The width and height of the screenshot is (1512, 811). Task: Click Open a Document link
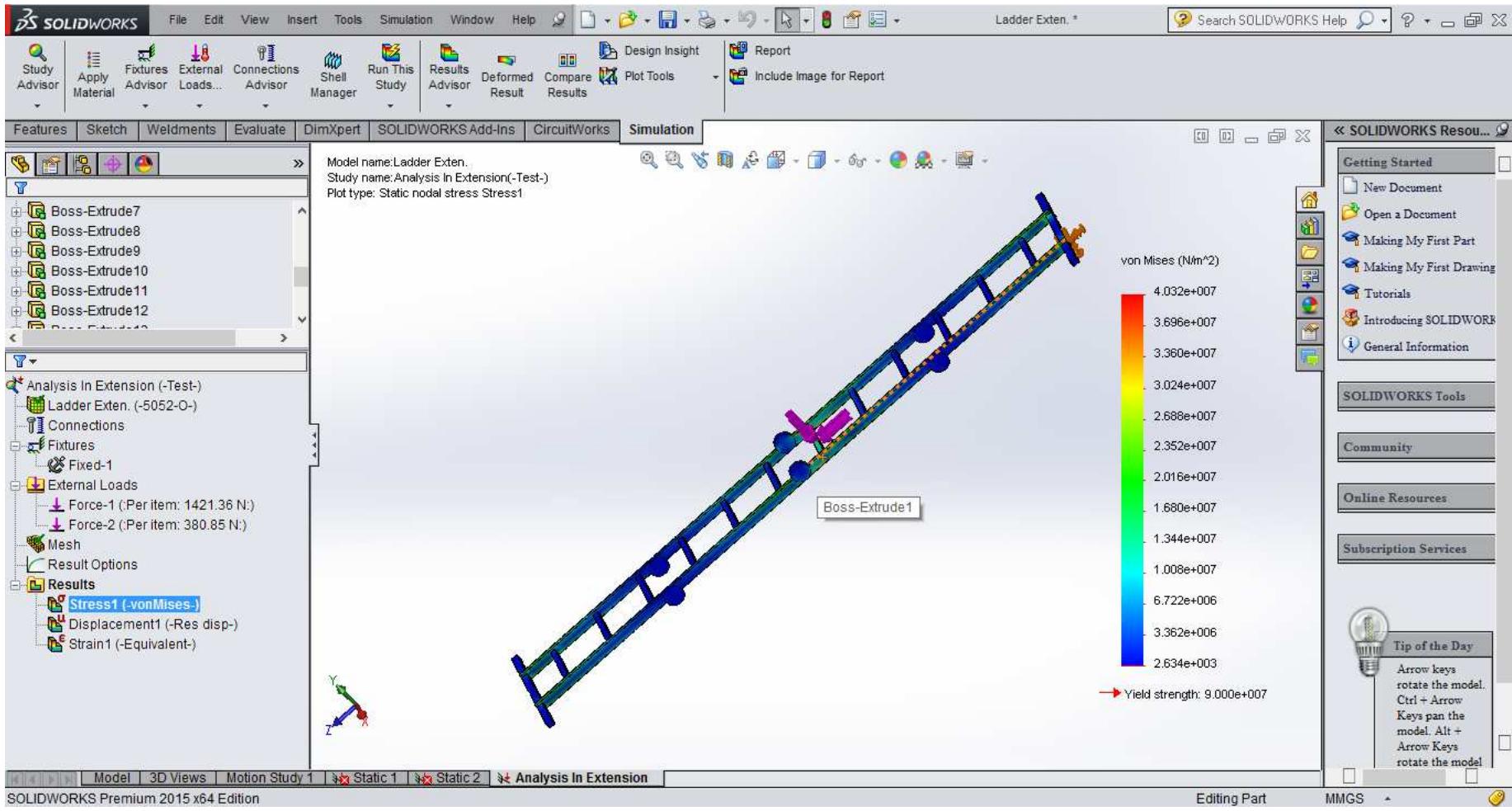pos(1409,214)
